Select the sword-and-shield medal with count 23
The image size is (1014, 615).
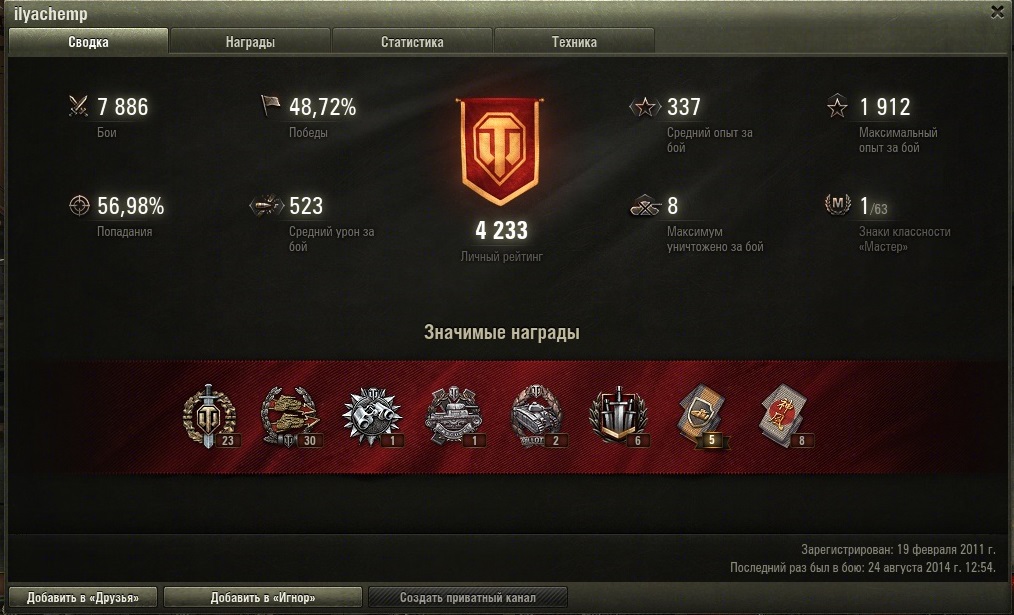point(209,416)
